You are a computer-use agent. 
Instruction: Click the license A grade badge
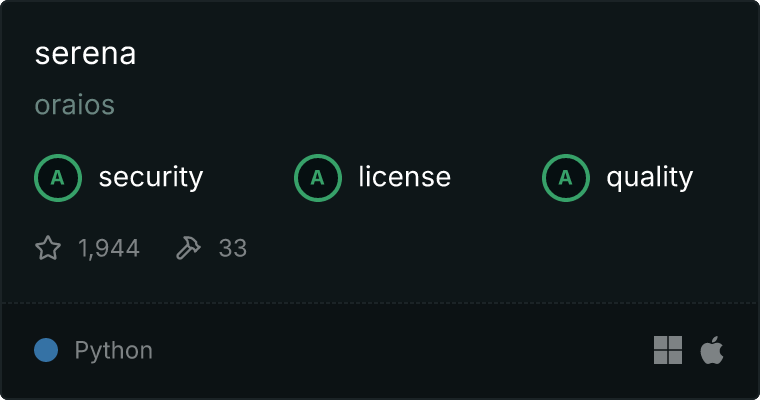318,178
